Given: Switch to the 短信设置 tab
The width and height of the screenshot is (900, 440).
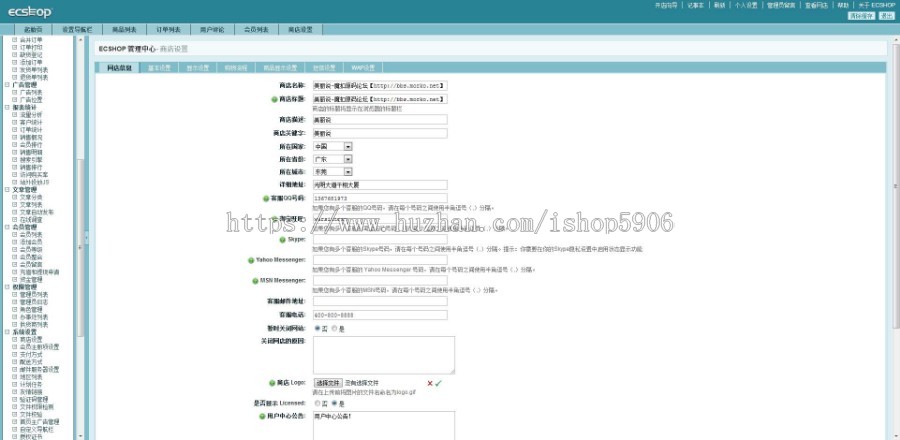Looking at the screenshot, I should pyautogui.click(x=324, y=68).
